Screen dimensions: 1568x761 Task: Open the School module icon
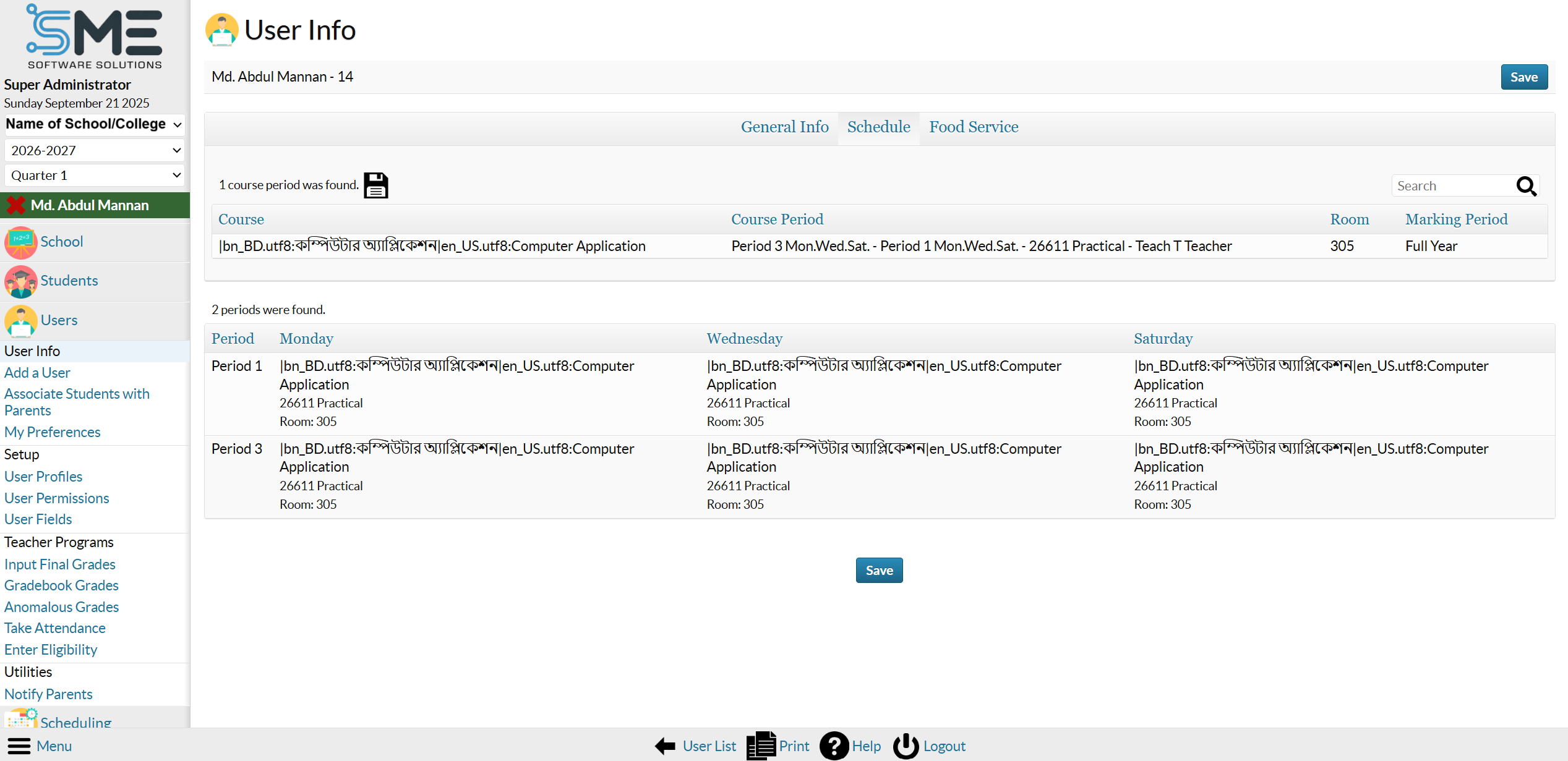(x=20, y=242)
